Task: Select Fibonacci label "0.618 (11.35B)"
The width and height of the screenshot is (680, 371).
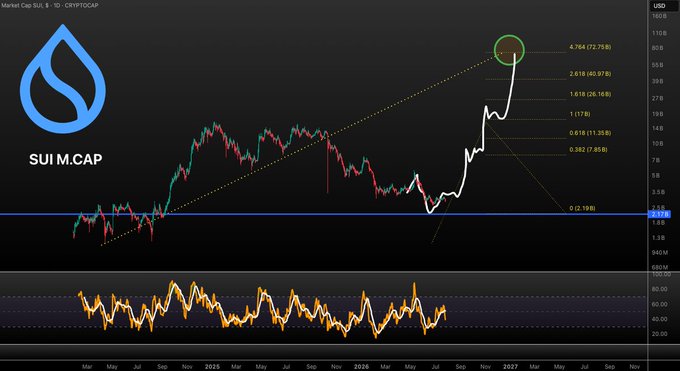Action: [590, 133]
